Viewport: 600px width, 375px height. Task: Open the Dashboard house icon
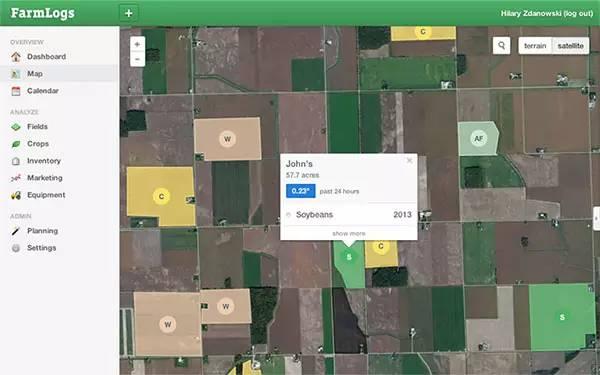(x=16, y=57)
